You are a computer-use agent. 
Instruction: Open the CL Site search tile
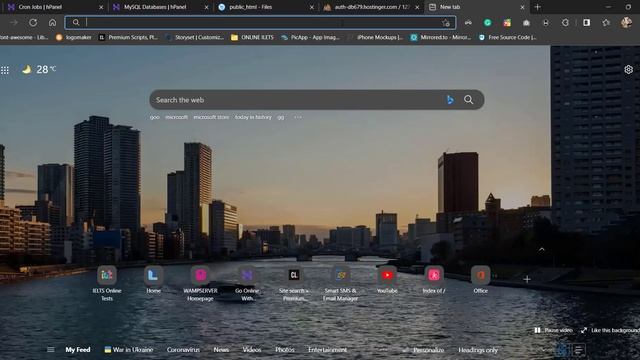click(x=294, y=283)
